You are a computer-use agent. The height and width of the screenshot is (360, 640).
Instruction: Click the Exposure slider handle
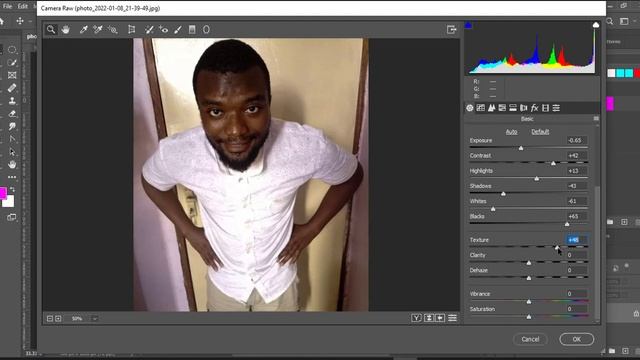(521, 148)
